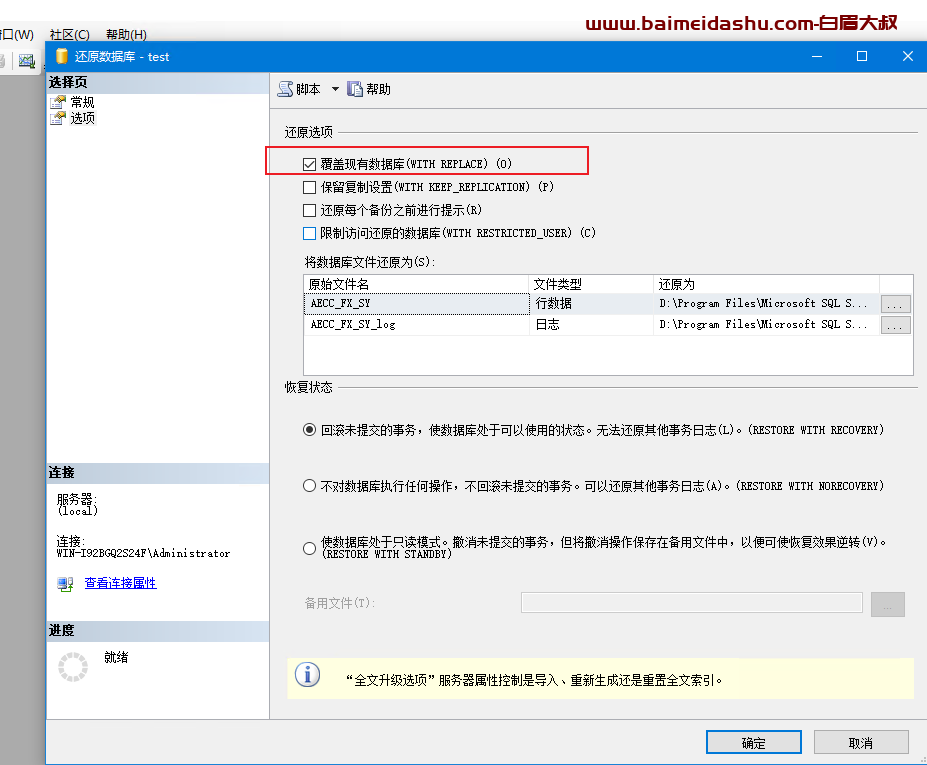
Task: Click the 脚本 script icon in toolbar
Action: pos(285,89)
